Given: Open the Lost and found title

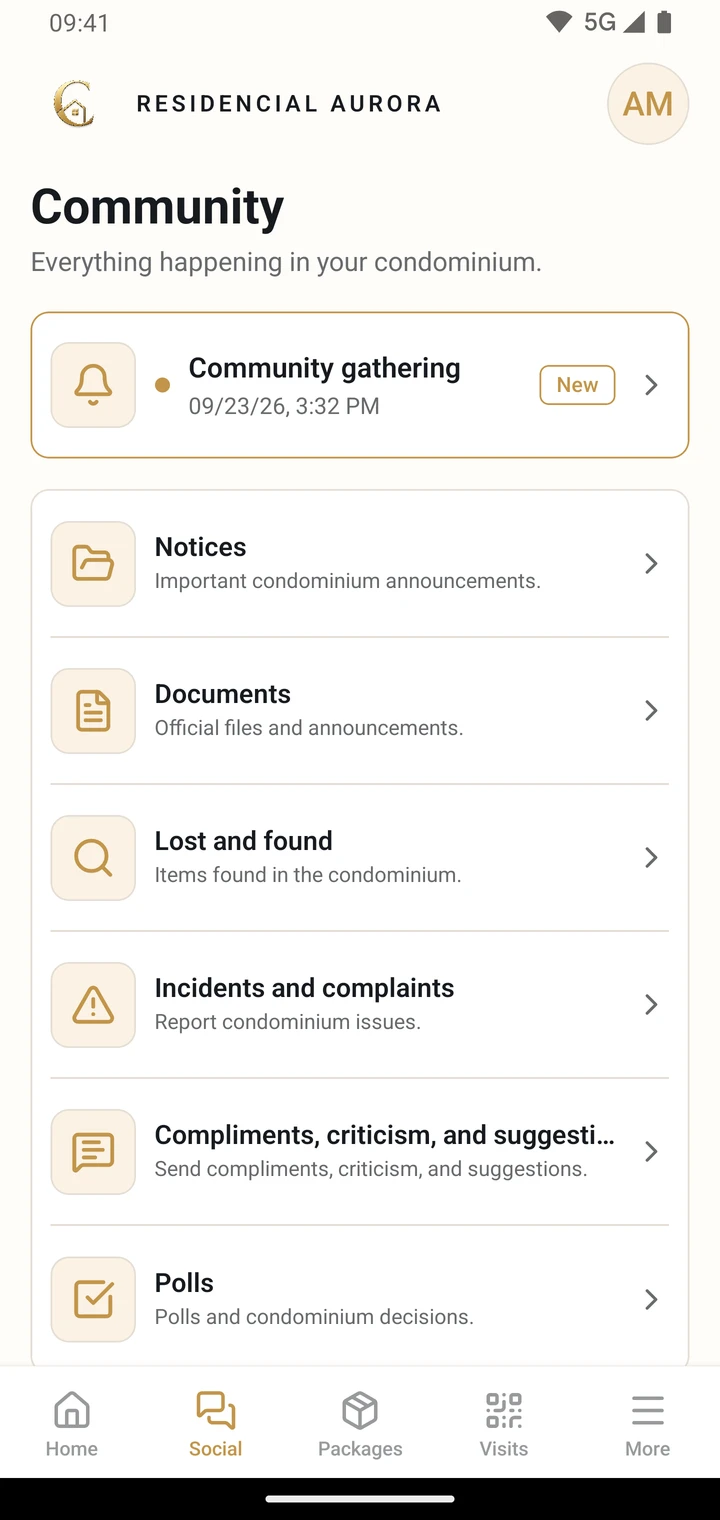Looking at the screenshot, I should point(243,841).
